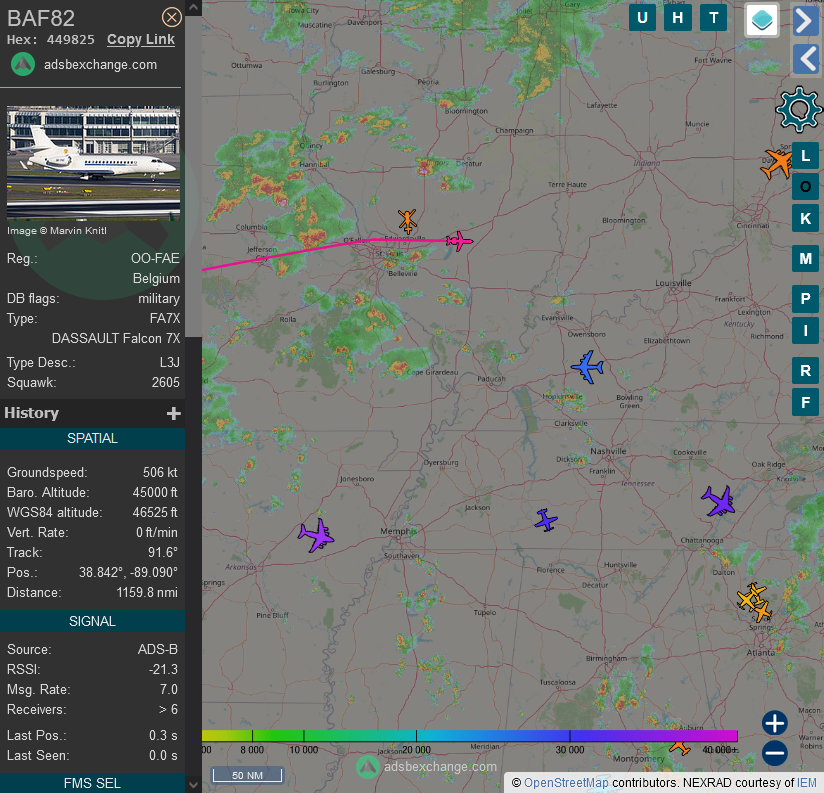
Task: Click the hex code 449825
Action: [70, 40]
